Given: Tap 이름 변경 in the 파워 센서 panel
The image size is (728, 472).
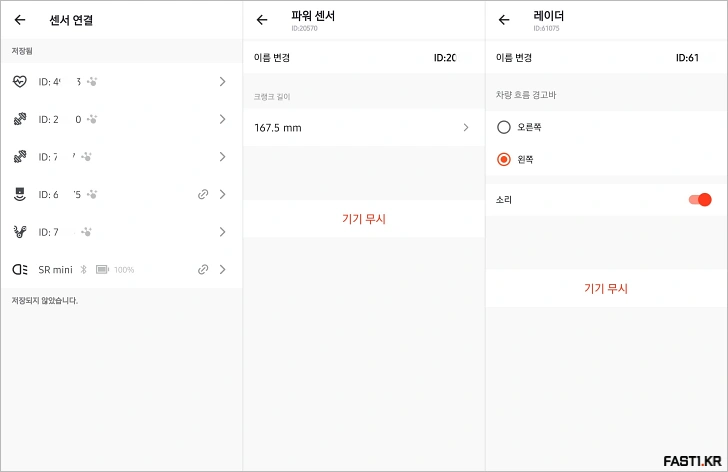Looking at the screenshot, I should [273, 58].
